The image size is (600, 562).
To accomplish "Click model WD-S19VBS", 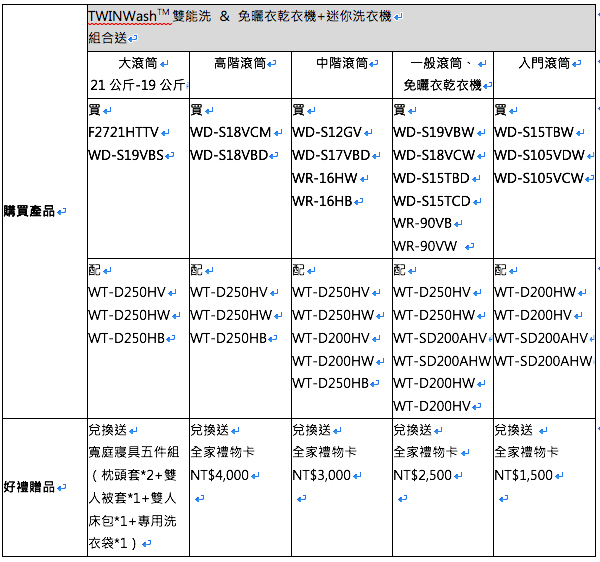I will [x=126, y=155].
